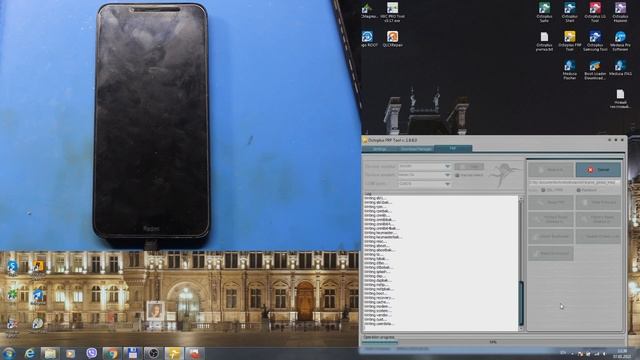Screen dimensions: 640x360
Task: Open the Octoplus LG Tool desktop shortcut
Action: point(595,12)
